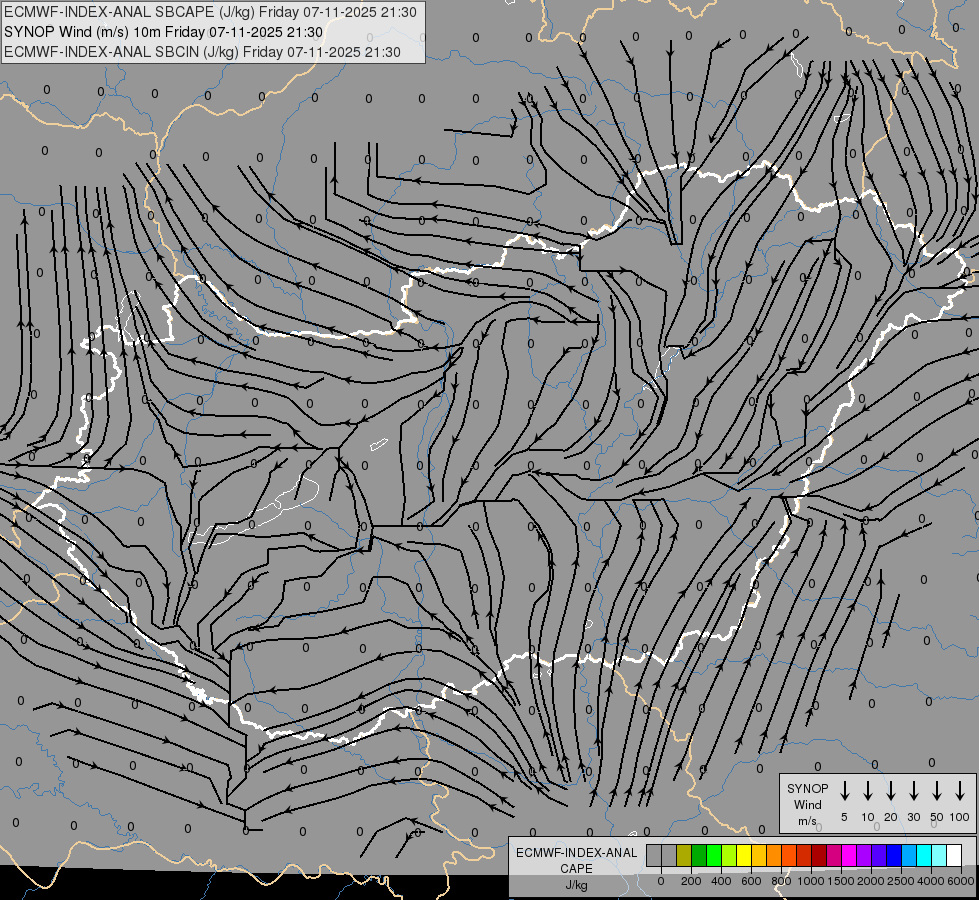Click the 'CAPE' word in the color legend
Viewport: 979px width, 900px height.
576,868
